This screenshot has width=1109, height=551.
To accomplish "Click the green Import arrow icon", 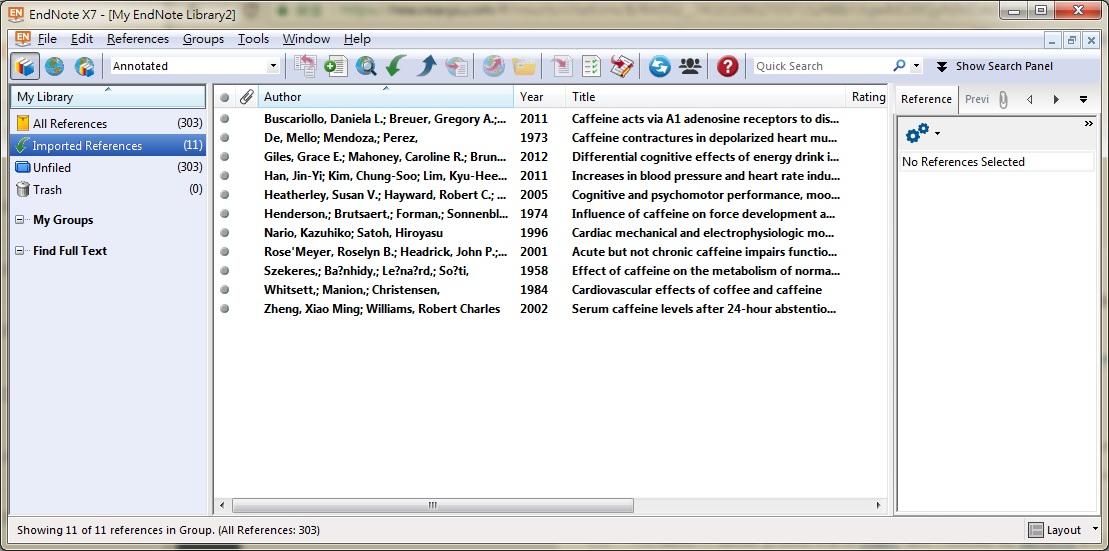I will click(x=395, y=66).
